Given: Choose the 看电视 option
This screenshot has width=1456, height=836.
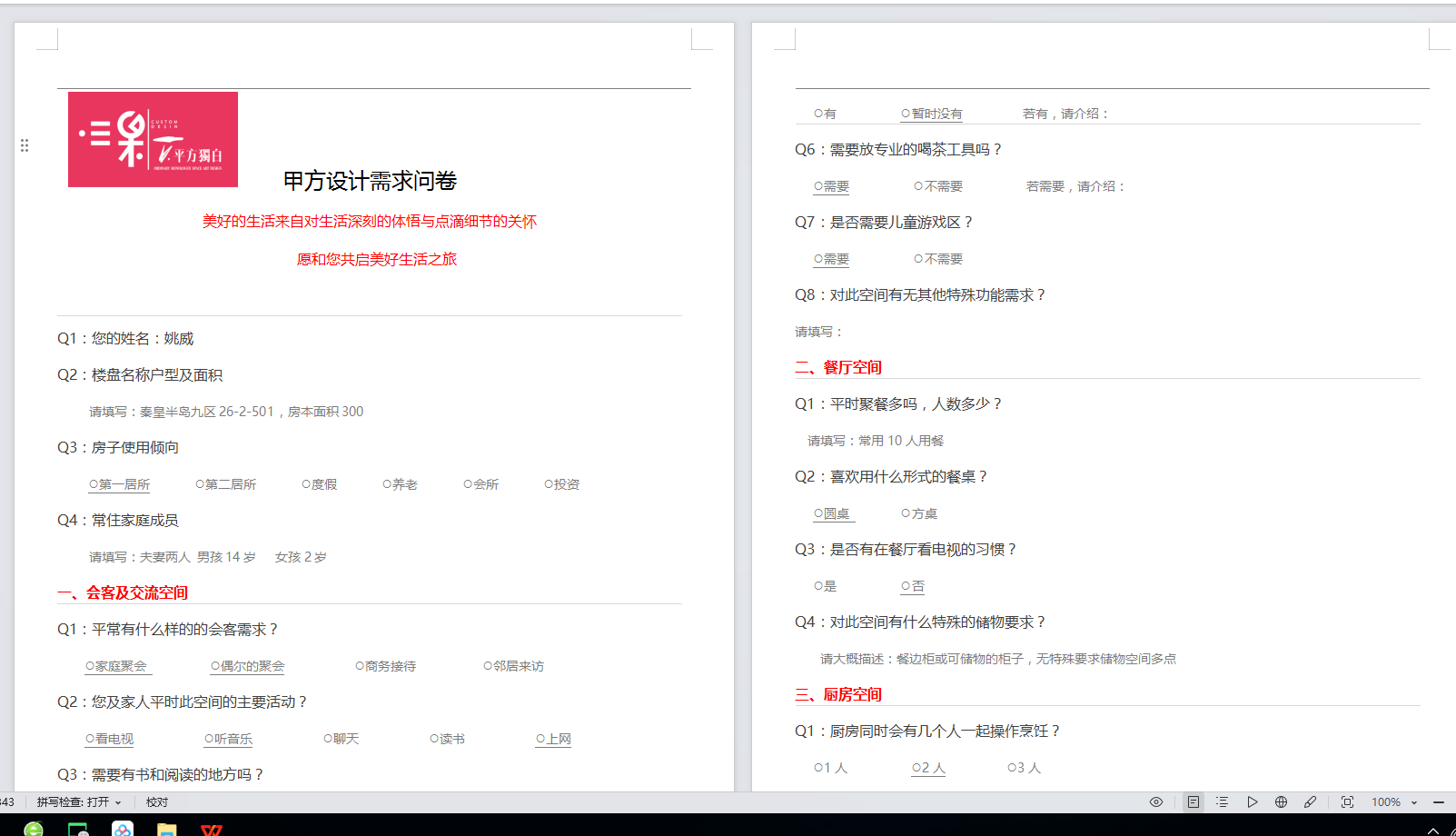Looking at the screenshot, I should 110,739.
